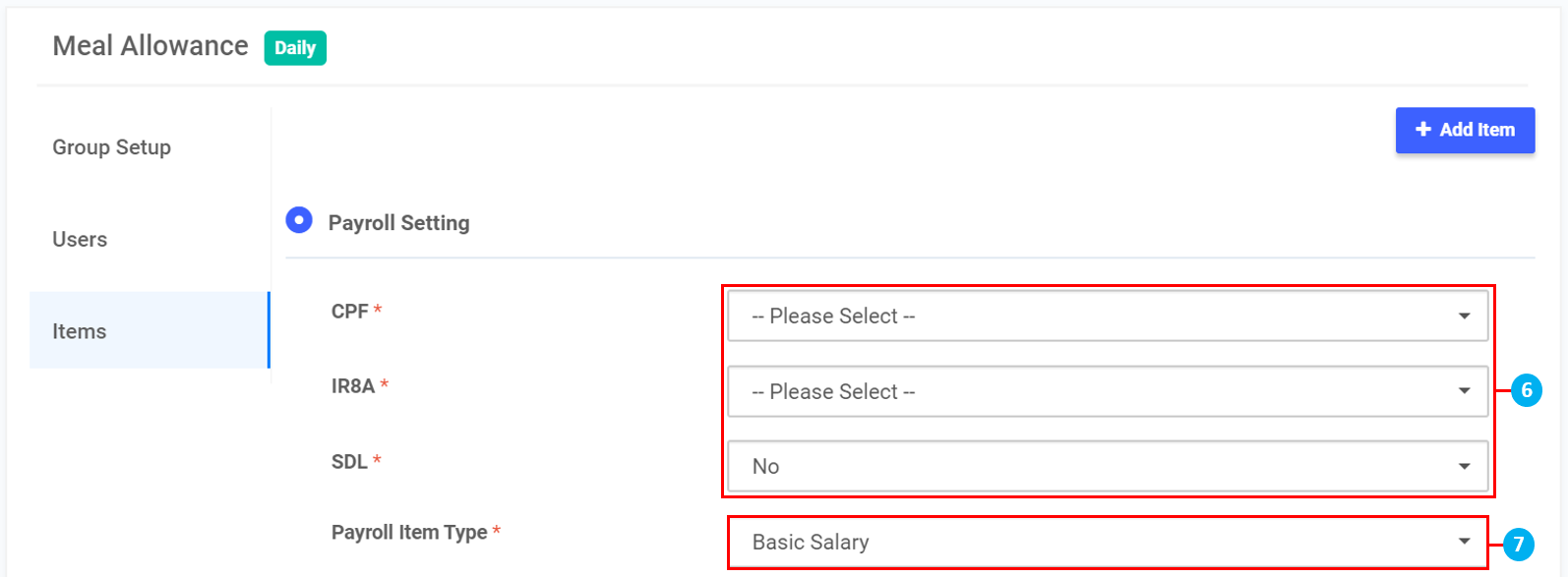
Task: Click the Payroll Item Type field label
Action: [409, 533]
